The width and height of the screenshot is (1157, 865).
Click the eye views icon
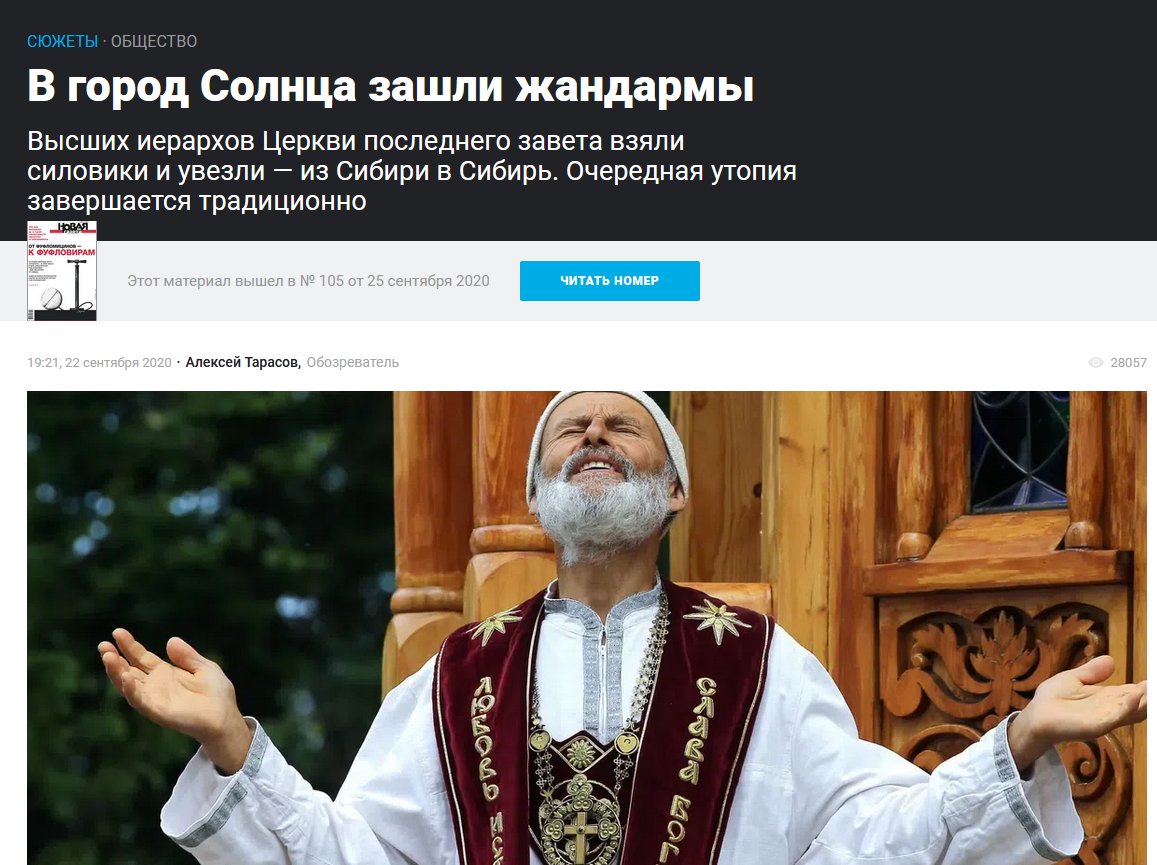1096,362
